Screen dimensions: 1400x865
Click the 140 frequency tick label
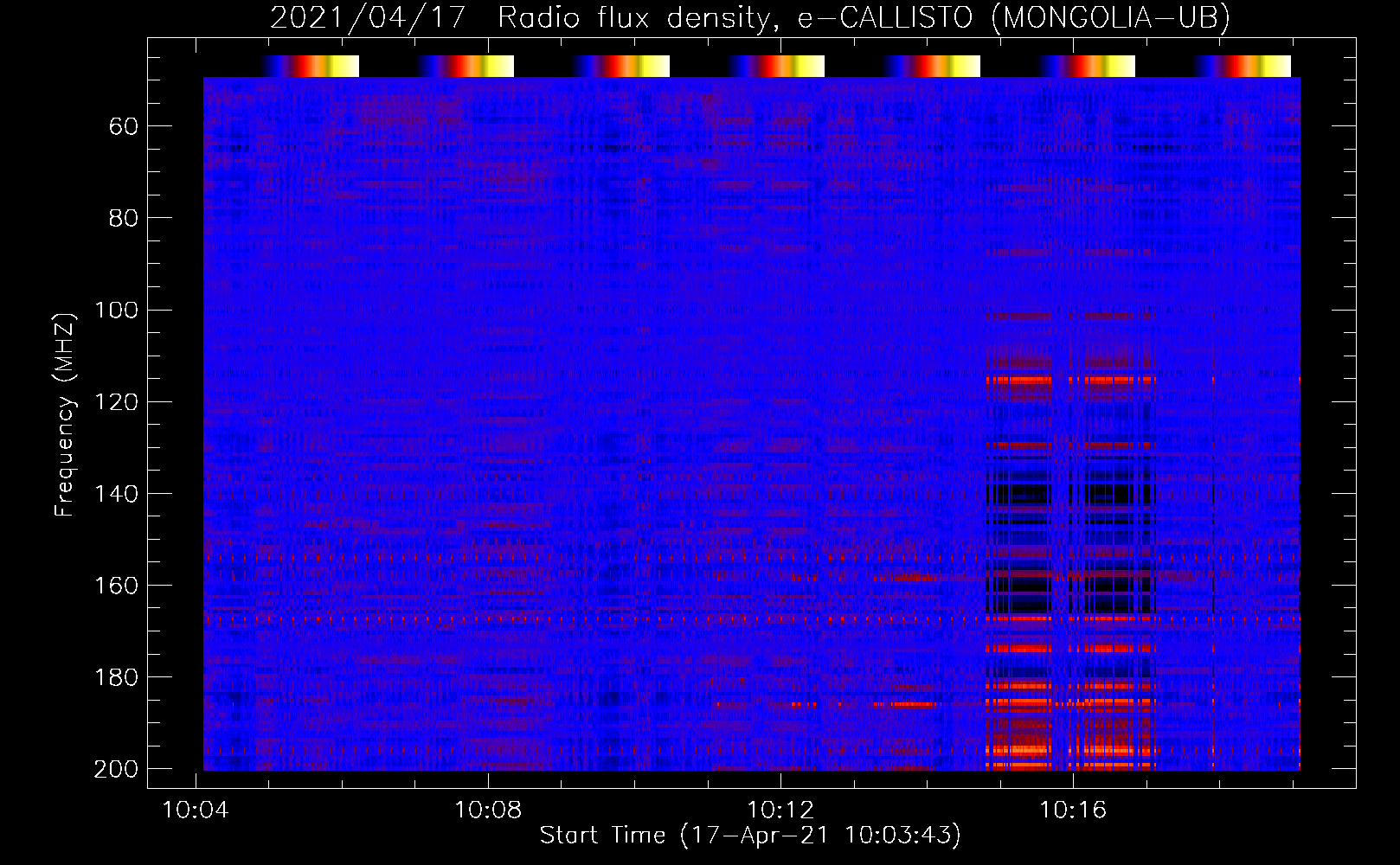[116, 494]
